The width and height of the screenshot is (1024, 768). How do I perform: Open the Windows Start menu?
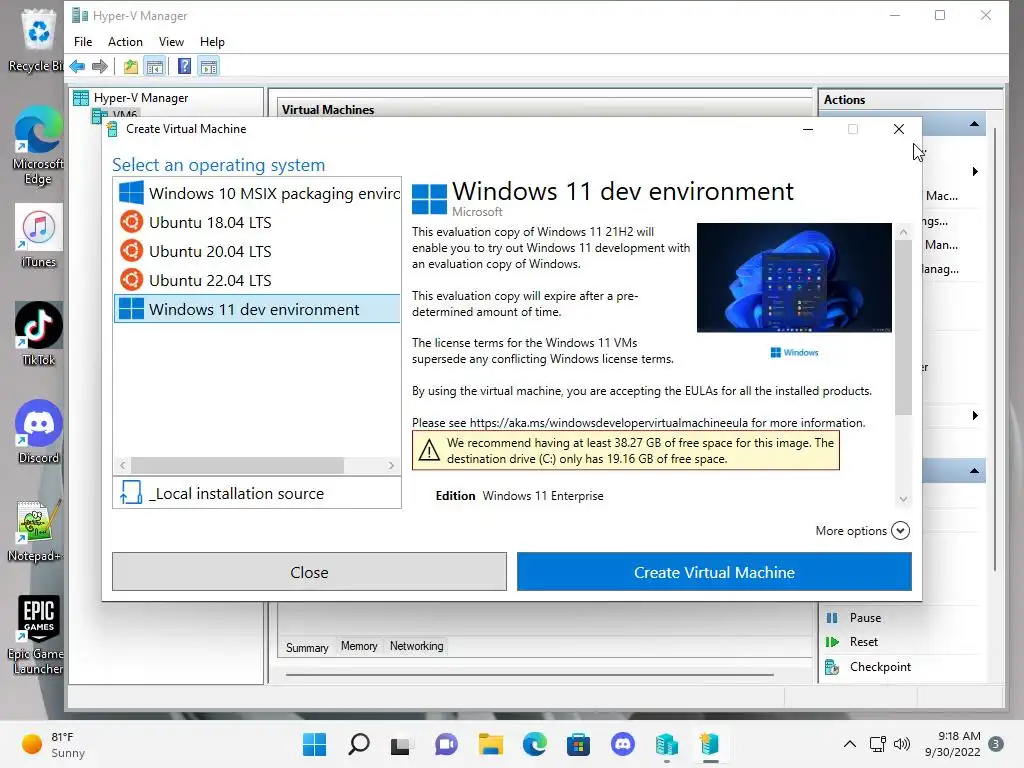coord(314,744)
